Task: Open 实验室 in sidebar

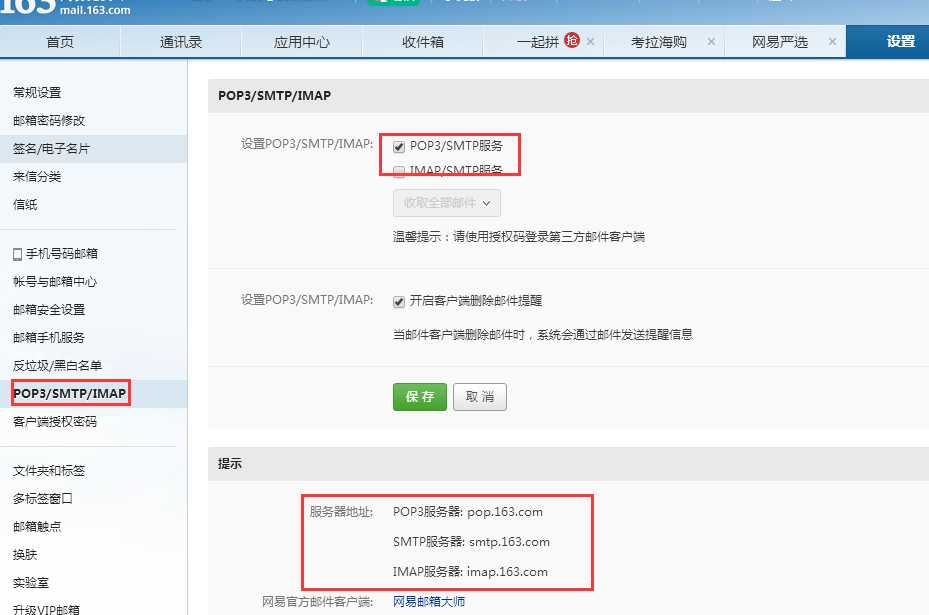Action: [x=31, y=582]
